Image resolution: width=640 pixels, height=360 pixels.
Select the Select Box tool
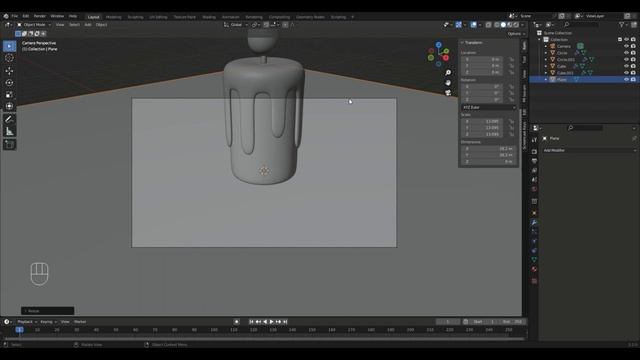[9, 46]
